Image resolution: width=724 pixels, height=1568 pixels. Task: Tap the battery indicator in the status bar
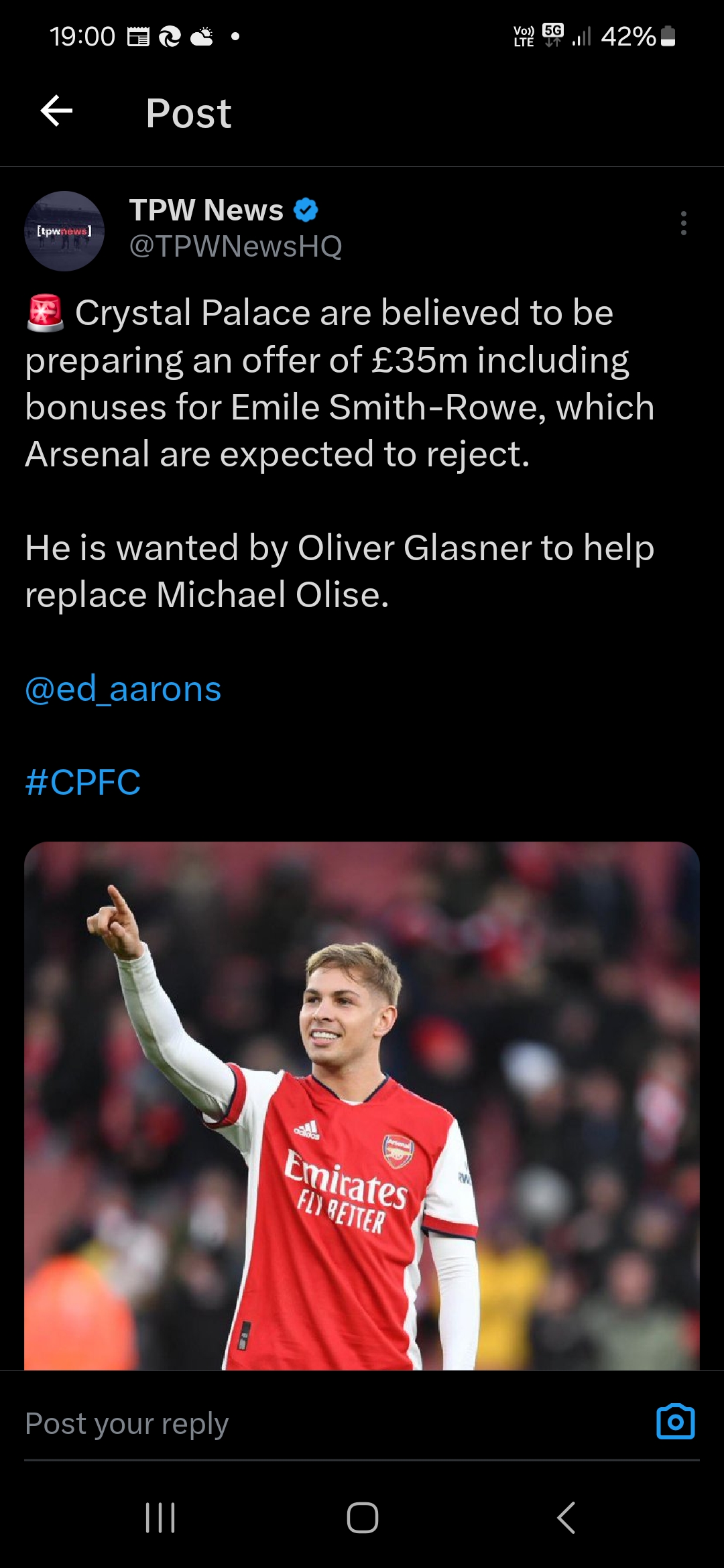pos(668,36)
